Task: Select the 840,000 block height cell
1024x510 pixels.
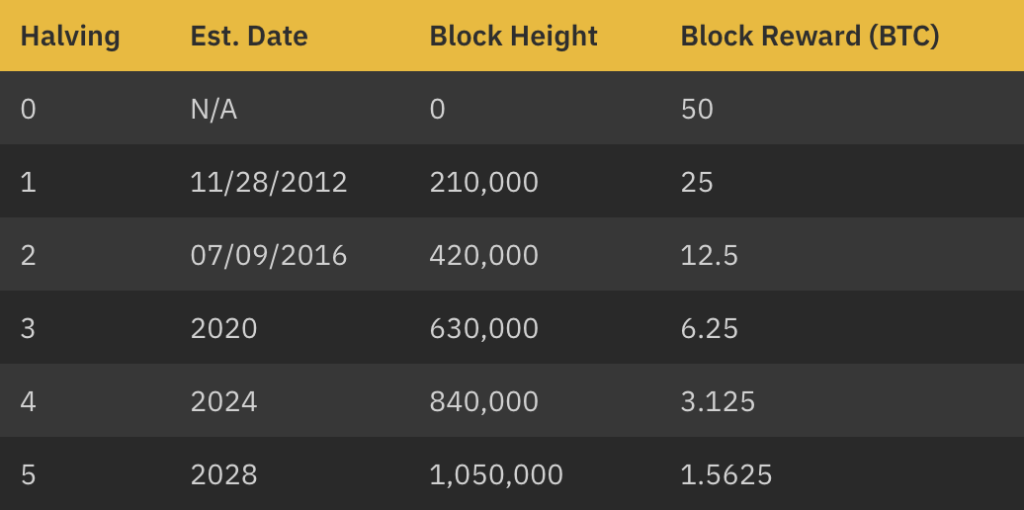Action: 484,402
